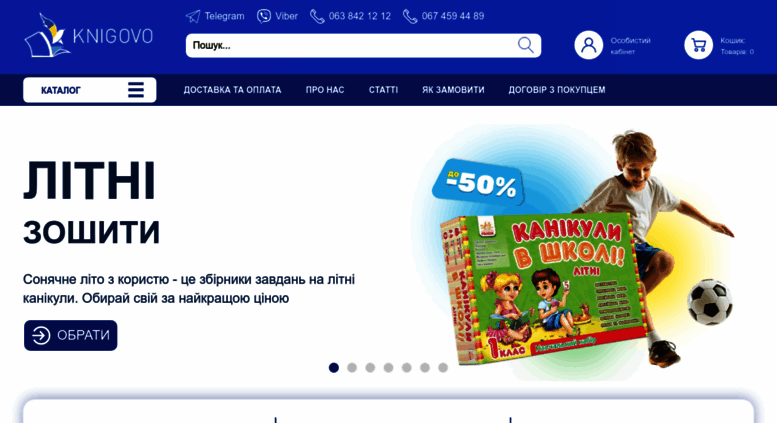Open personal account user icon
This screenshot has width=777, height=423.
coord(588,45)
